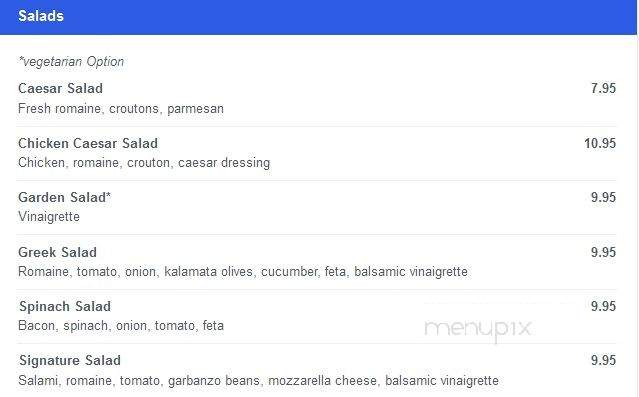Click the kalamata olives ingredient description

click(243, 272)
